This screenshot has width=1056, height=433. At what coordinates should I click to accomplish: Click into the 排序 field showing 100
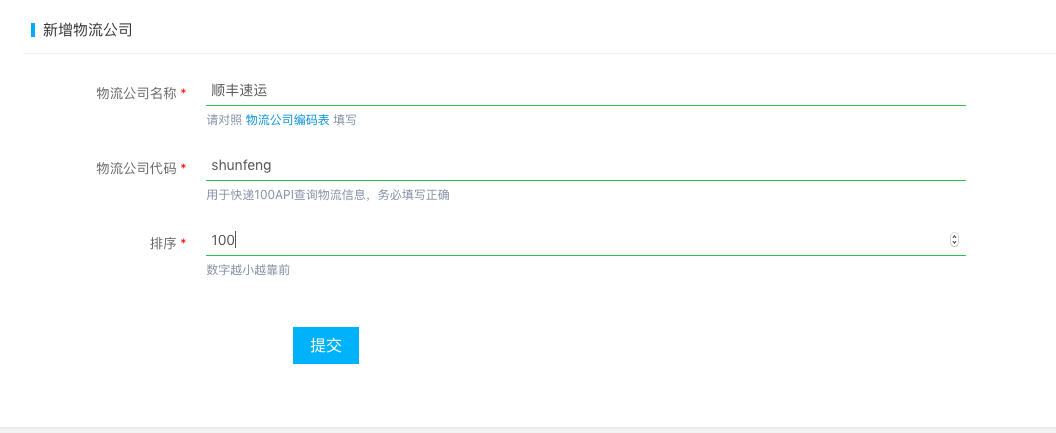pos(576,240)
